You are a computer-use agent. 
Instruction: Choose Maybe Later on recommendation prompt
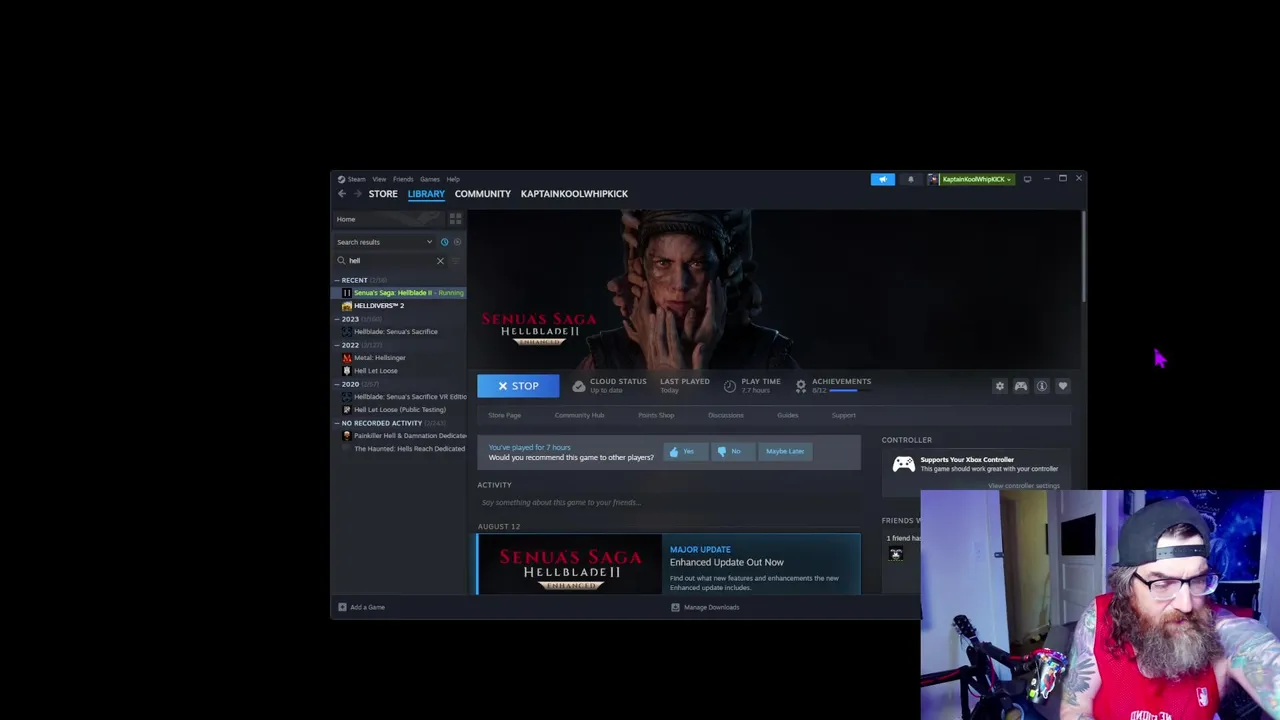pos(784,451)
